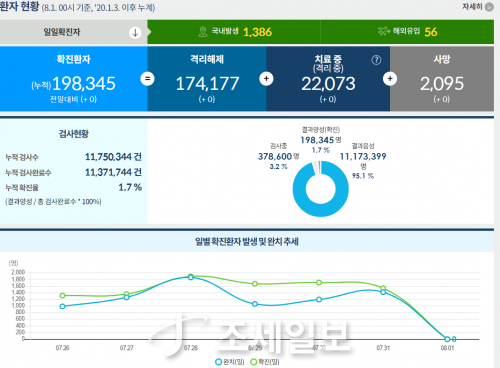Open the 자세히 details link
The image size is (500, 368).
(472, 7)
